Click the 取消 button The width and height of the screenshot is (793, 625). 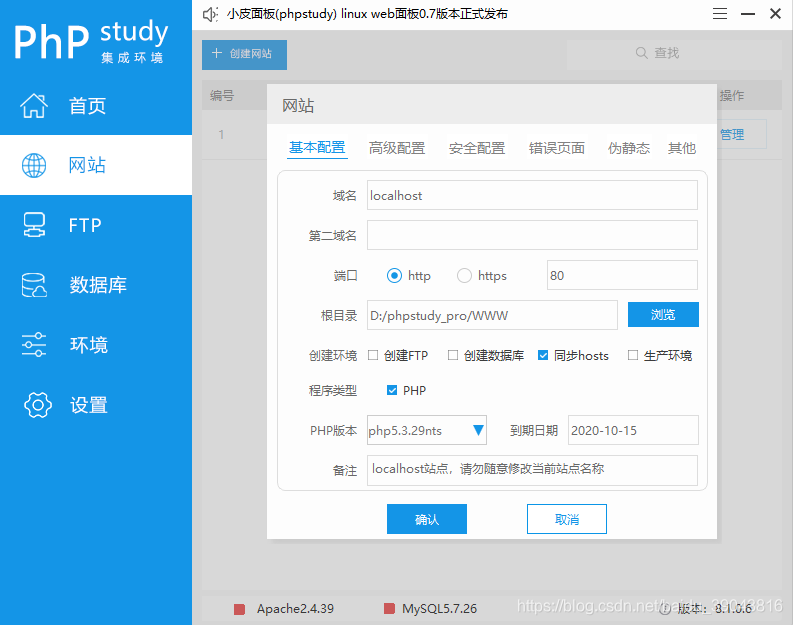[x=567, y=519]
